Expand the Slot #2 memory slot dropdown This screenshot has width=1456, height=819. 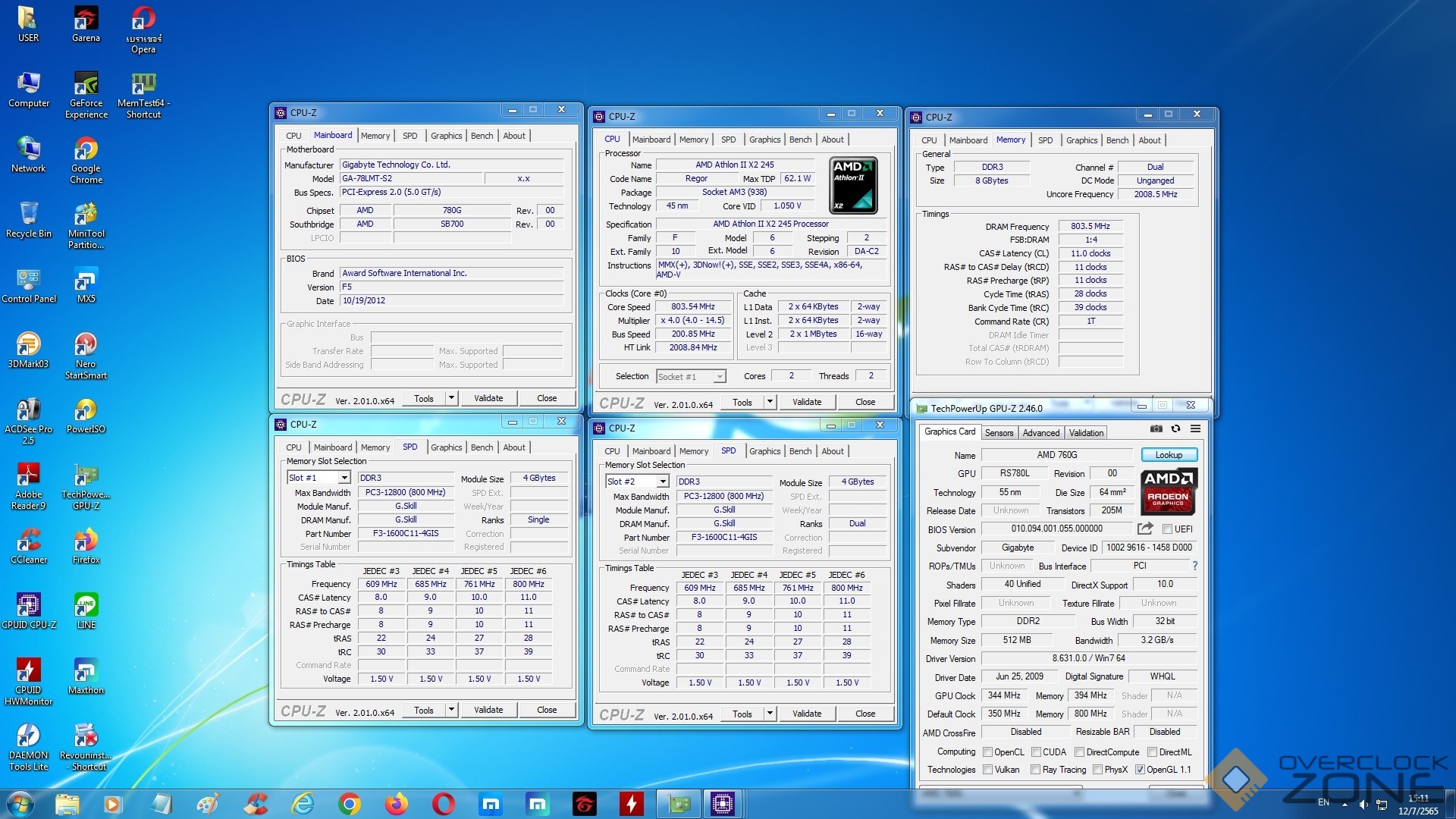pyautogui.click(x=663, y=482)
